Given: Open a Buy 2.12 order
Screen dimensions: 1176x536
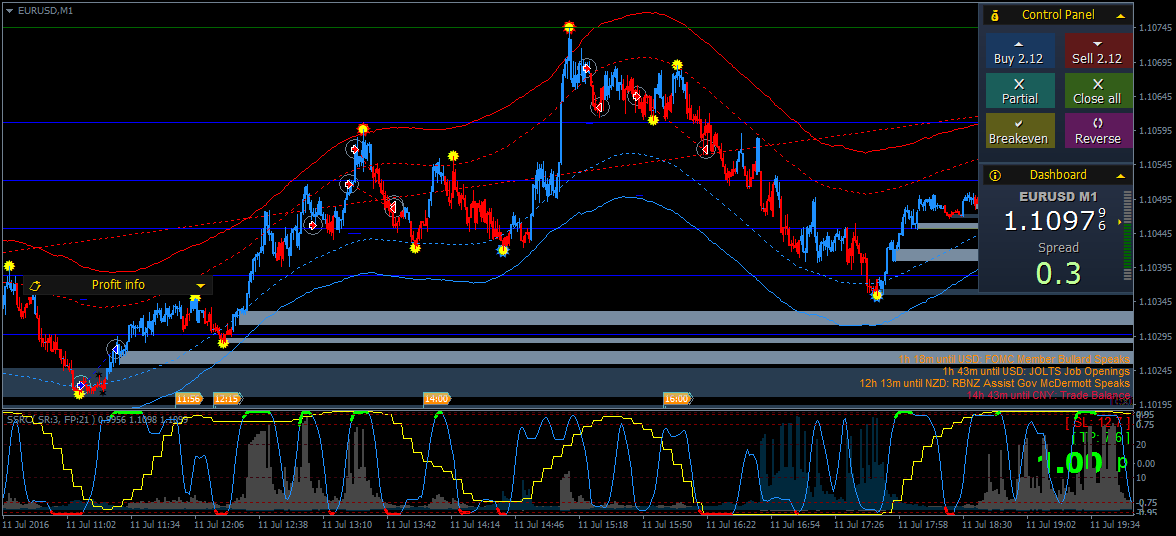Looking at the screenshot, I should 1020,51.
